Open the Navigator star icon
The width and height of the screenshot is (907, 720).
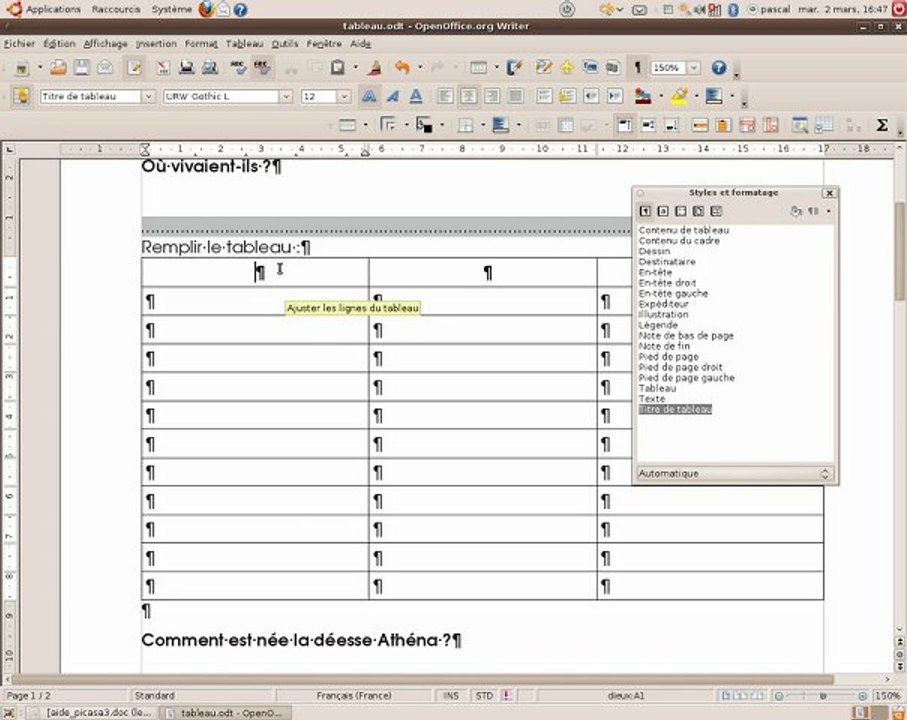point(567,68)
